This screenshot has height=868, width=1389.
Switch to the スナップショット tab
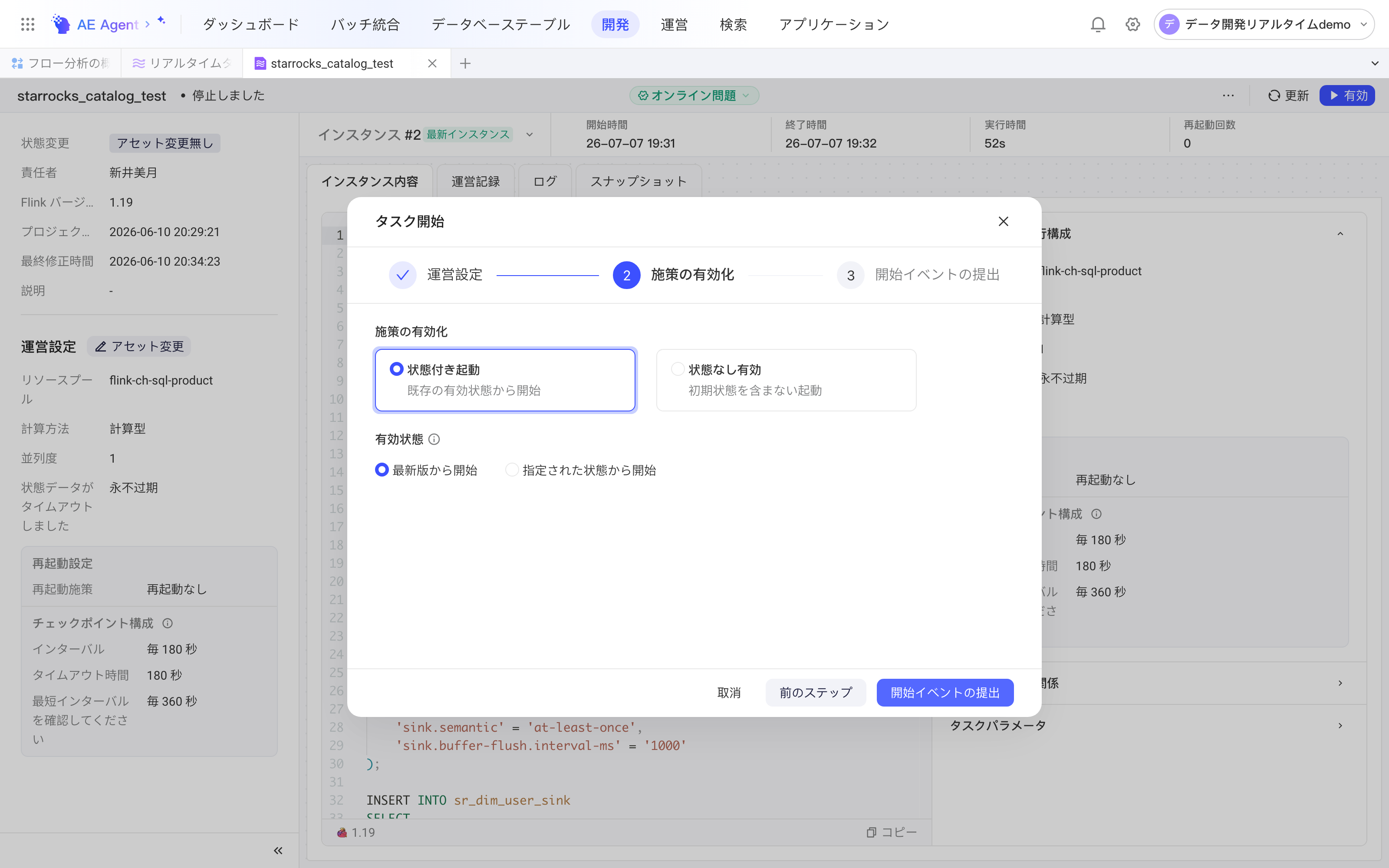638,181
